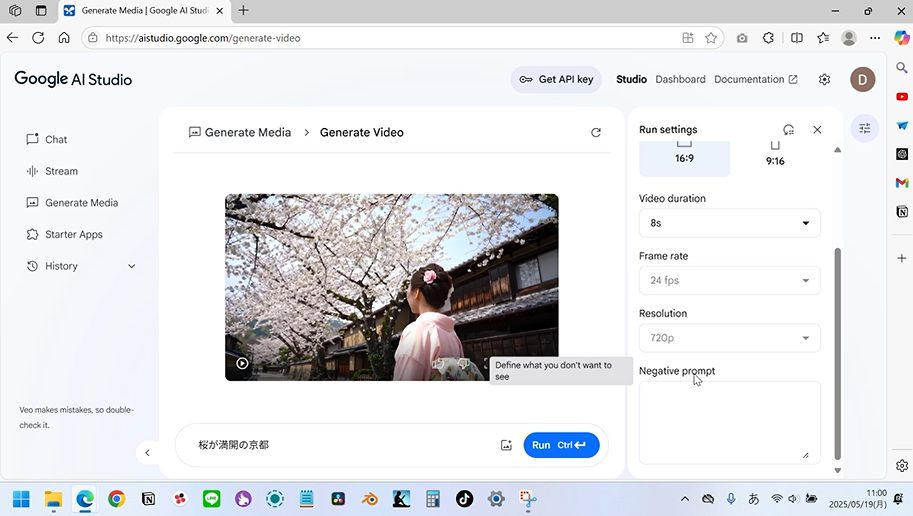
Task: Open Stream in the sidebar
Action: [61, 171]
